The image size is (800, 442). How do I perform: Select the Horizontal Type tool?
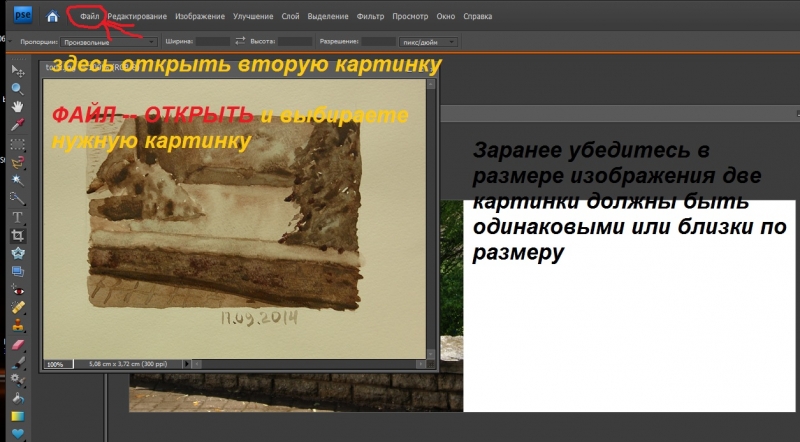click(17, 216)
